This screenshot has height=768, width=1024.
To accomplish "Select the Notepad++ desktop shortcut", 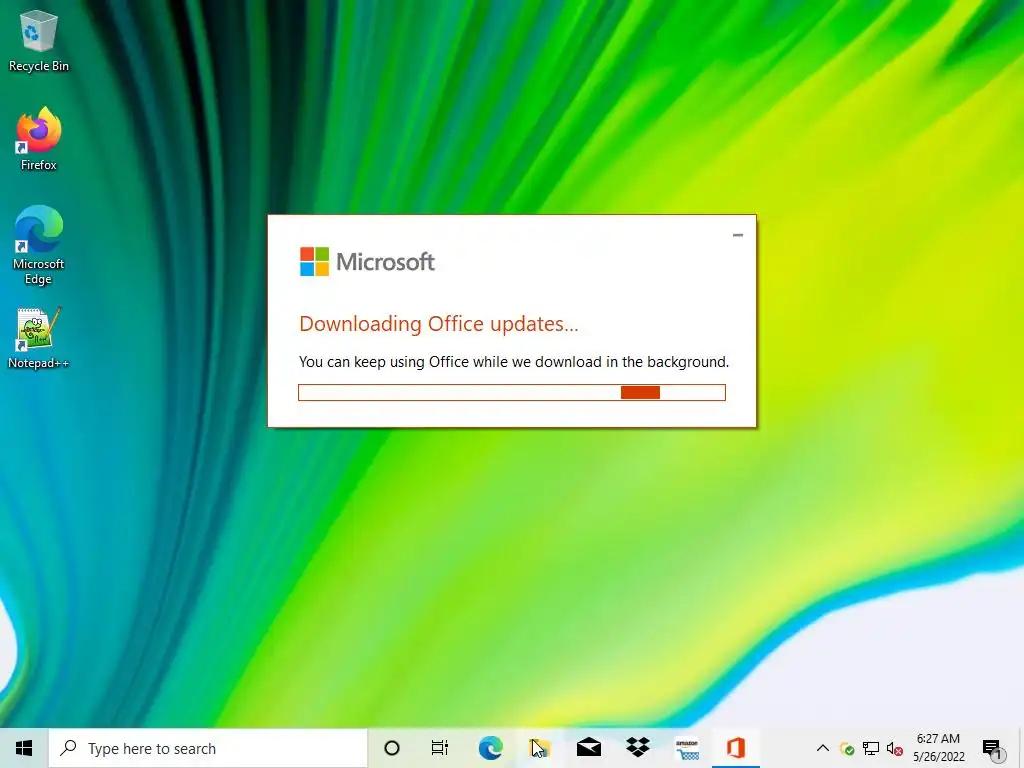I will [x=39, y=338].
